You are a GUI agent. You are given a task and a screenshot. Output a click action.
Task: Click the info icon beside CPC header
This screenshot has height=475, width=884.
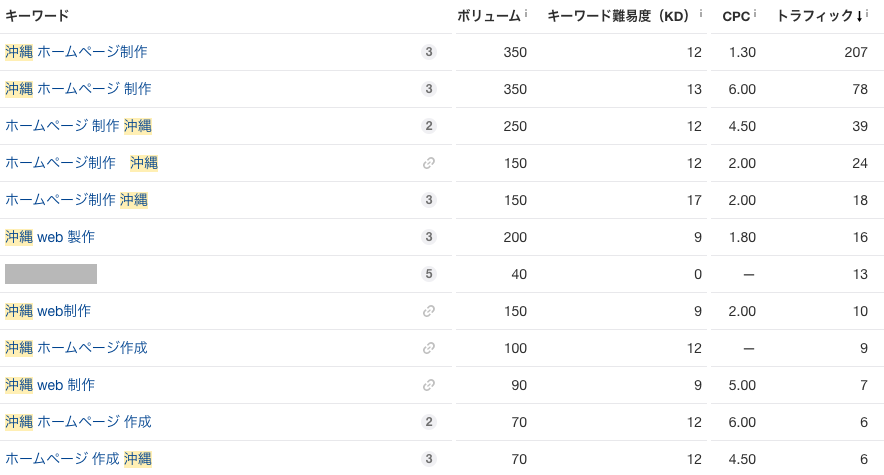[x=755, y=15]
